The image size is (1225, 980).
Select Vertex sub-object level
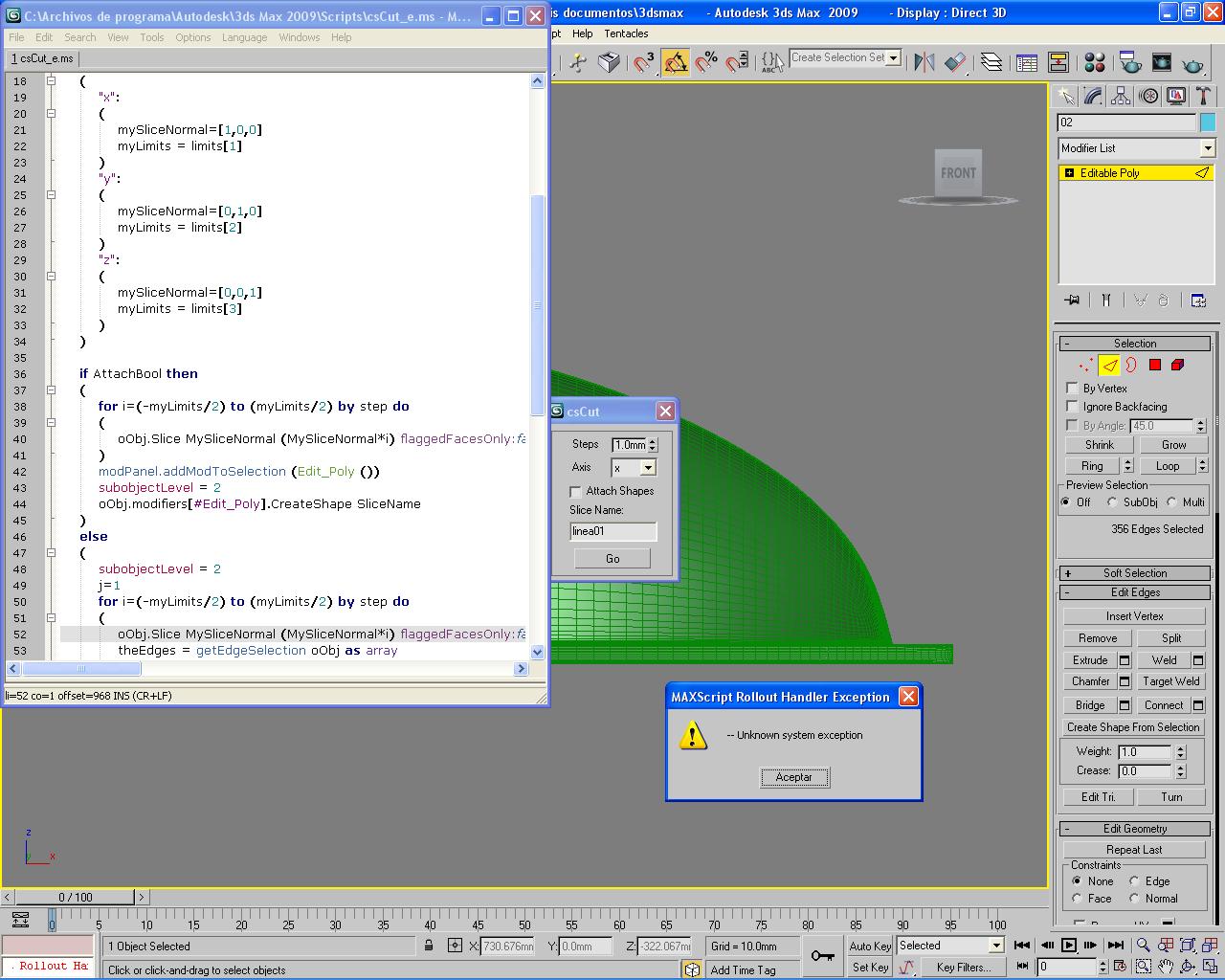coord(1085,365)
